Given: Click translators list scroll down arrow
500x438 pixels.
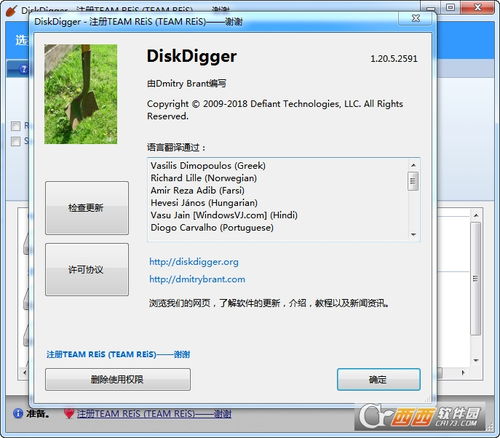Looking at the screenshot, I should [x=413, y=235].
